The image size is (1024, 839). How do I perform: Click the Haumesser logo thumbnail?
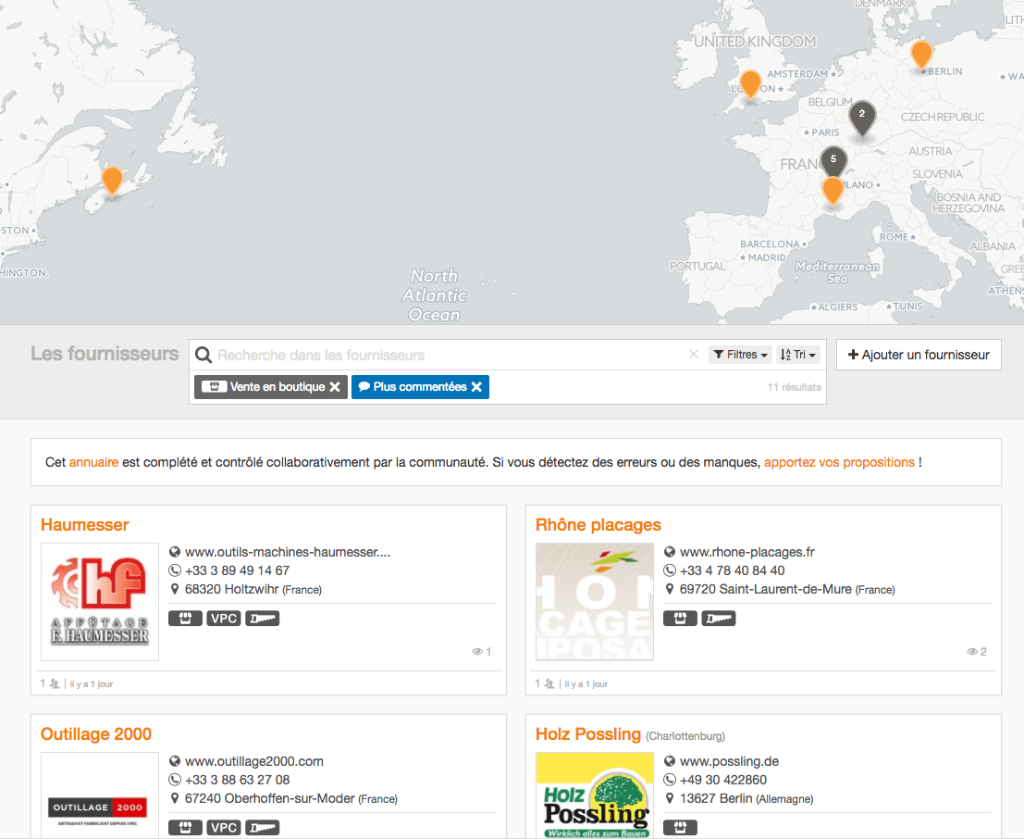coord(100,601)
